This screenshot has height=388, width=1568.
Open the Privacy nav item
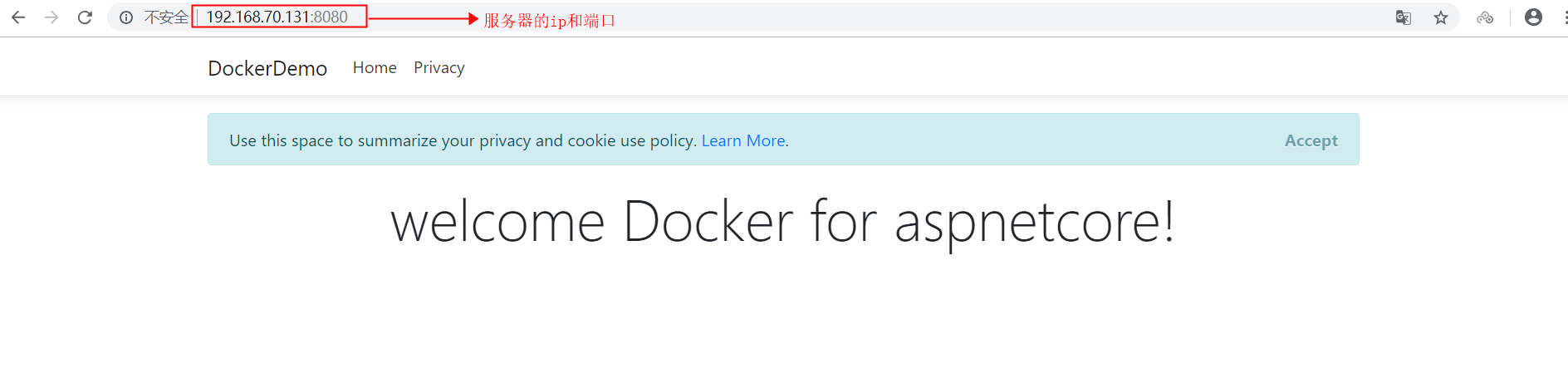(439, 68)
